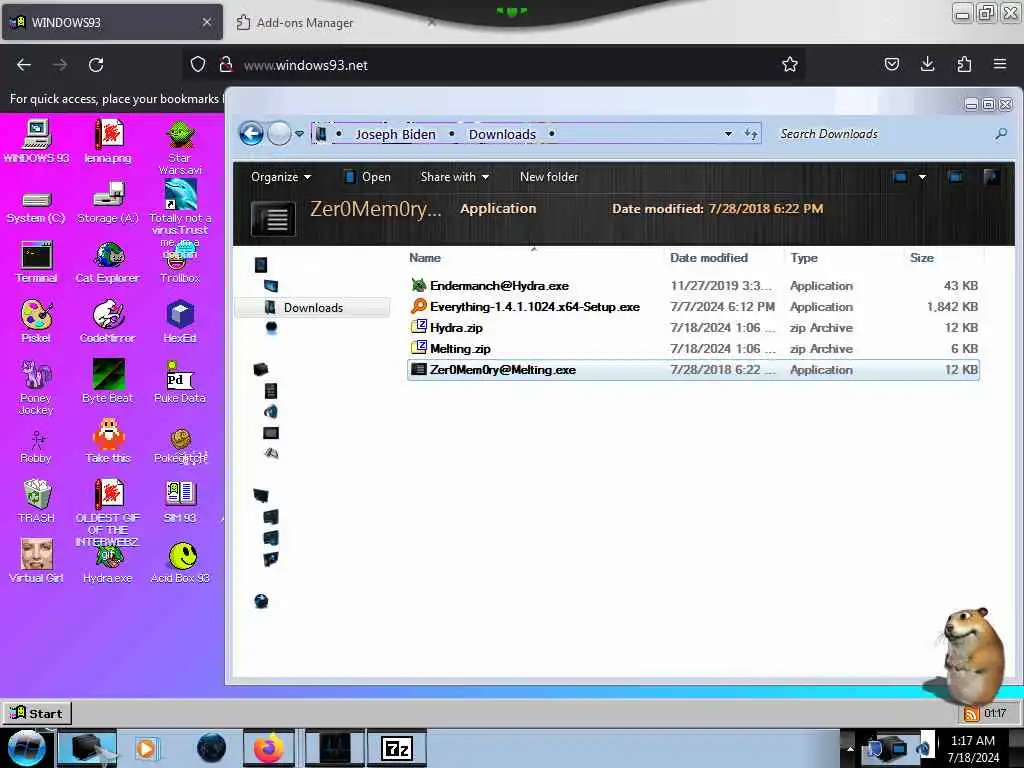The image size is (1024, 768).
Task: Open the Puke Data icon
Action: tap(180, 381)
